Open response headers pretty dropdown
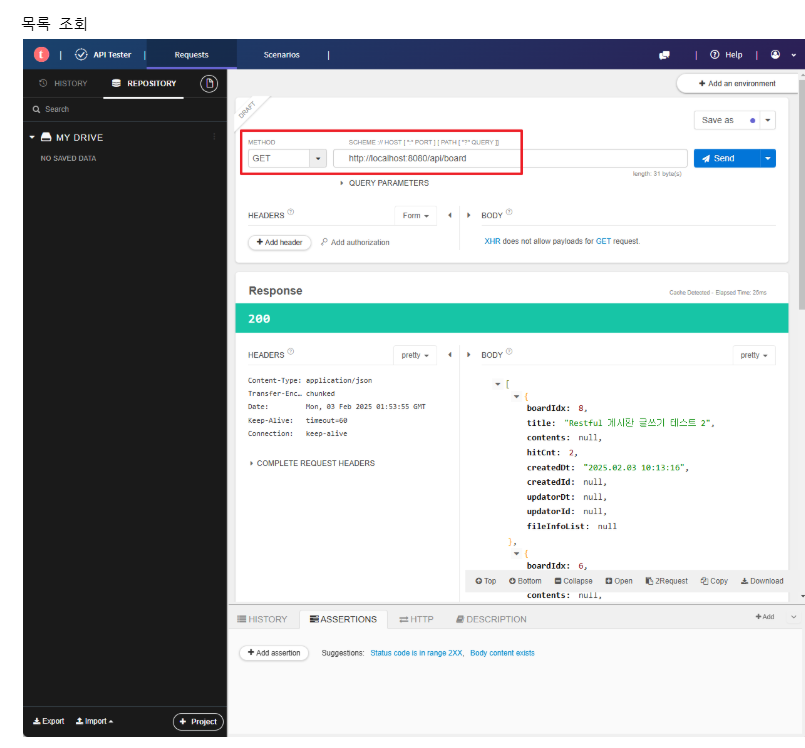Screen dimensions: 805x748 pos(415,355)
